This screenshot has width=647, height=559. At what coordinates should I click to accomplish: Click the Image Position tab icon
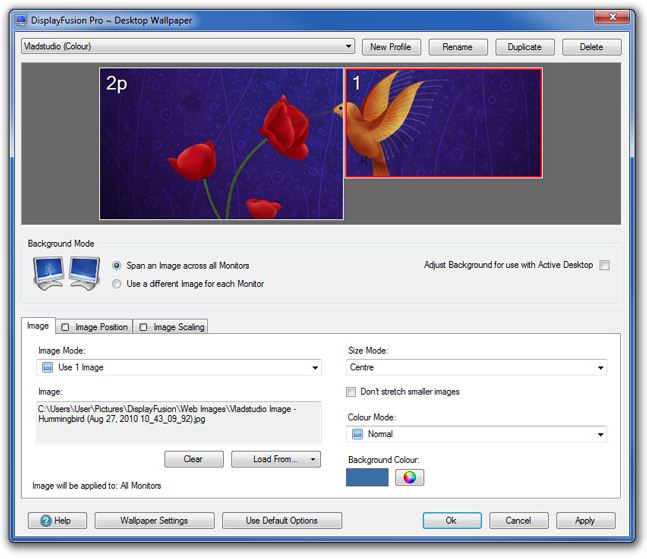coord(65,327)
